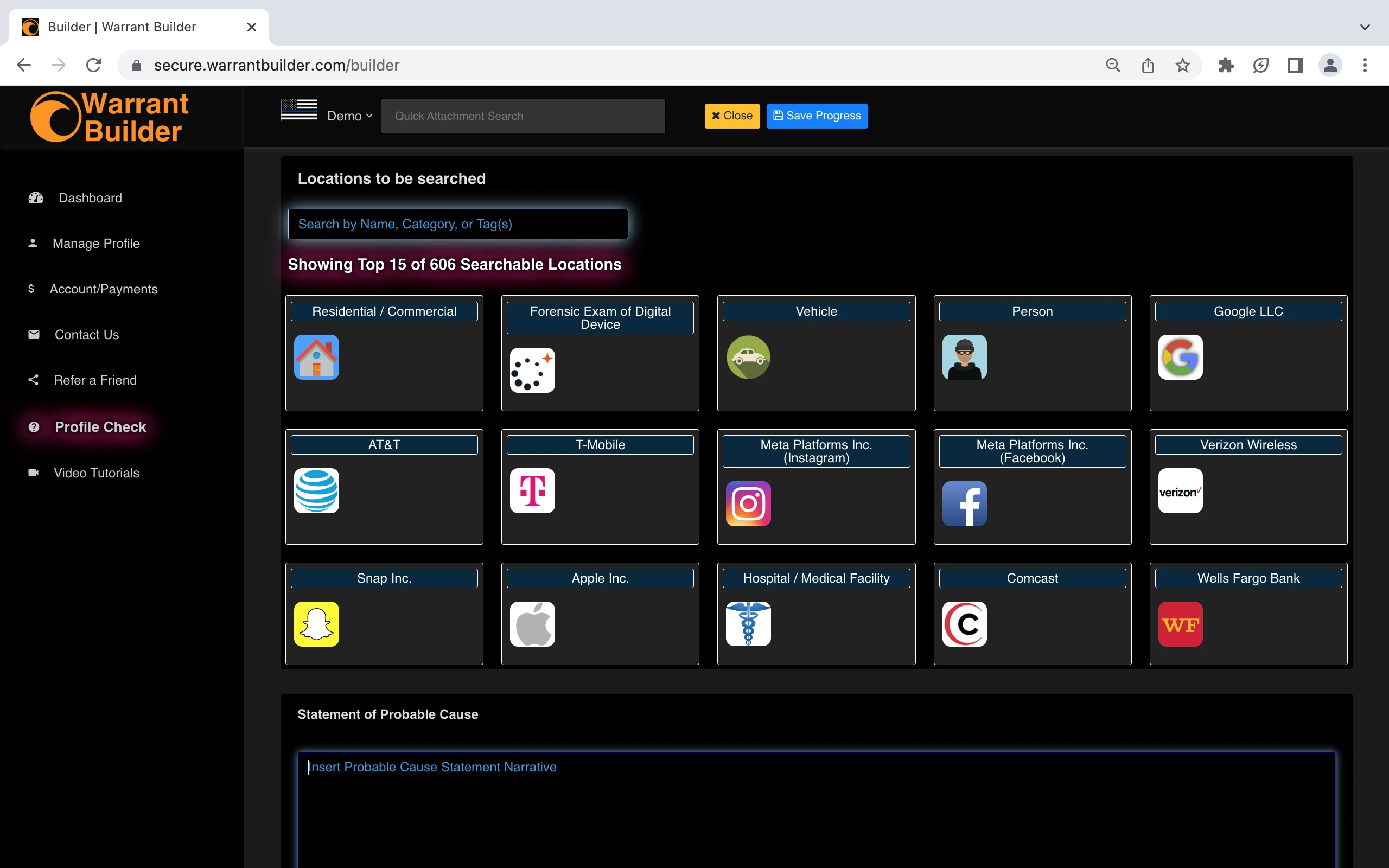Select the Google LLC label
Viewport: 1389px width, 868px height.
tap(1248, 311)
